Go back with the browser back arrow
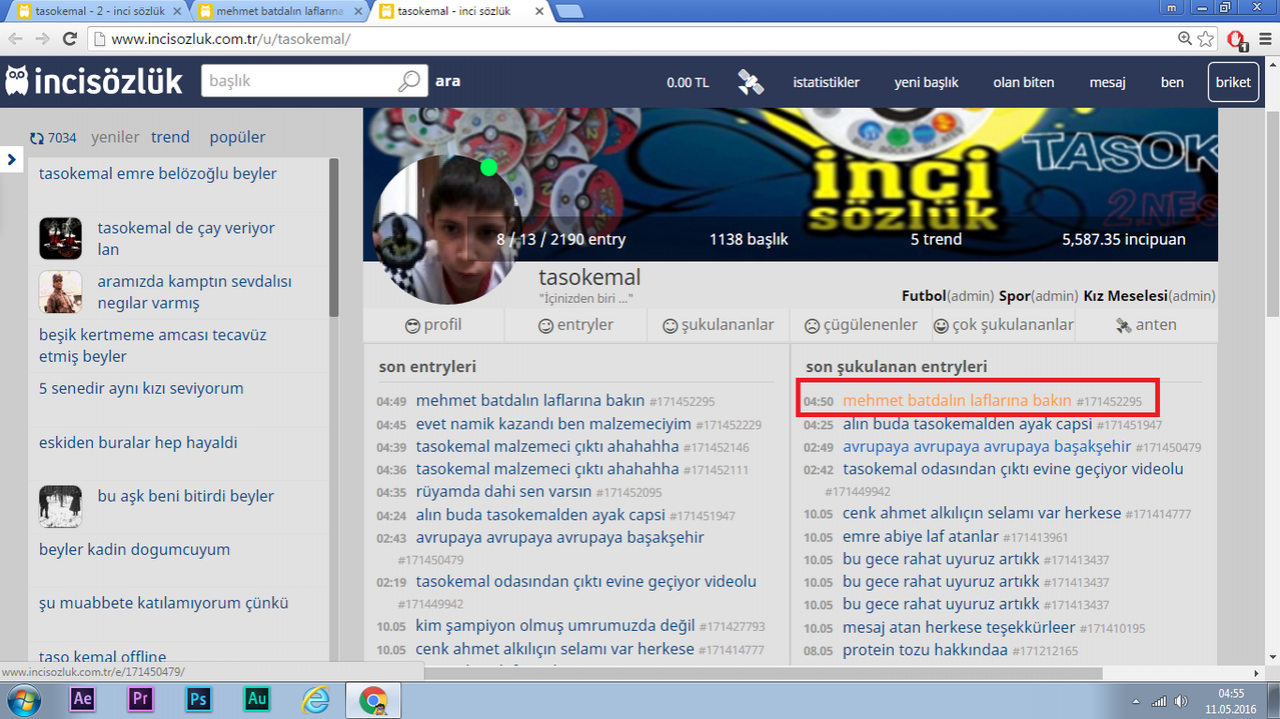 point(15,39)
